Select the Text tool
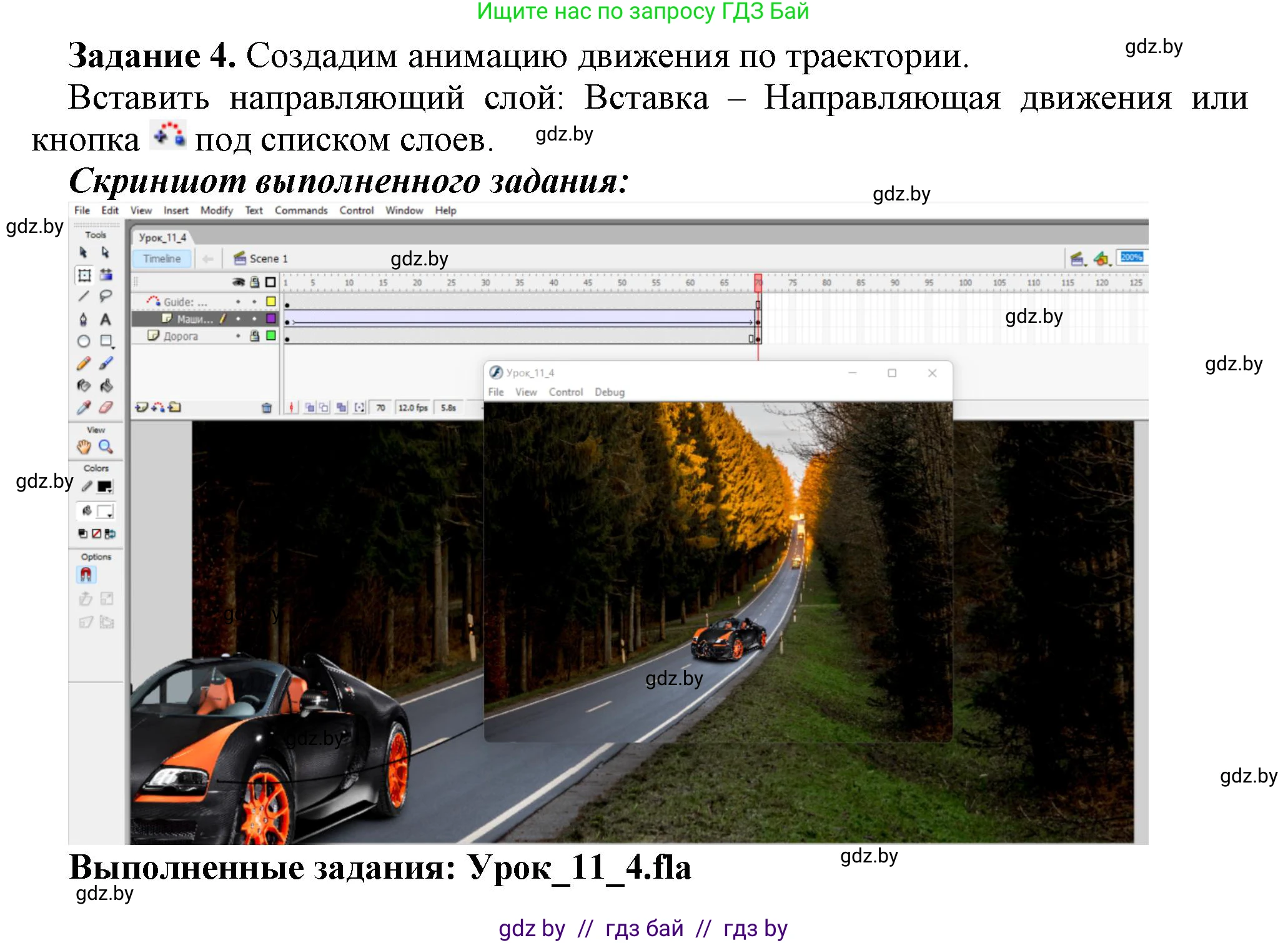1288x943 pixels. pos(106,320)
